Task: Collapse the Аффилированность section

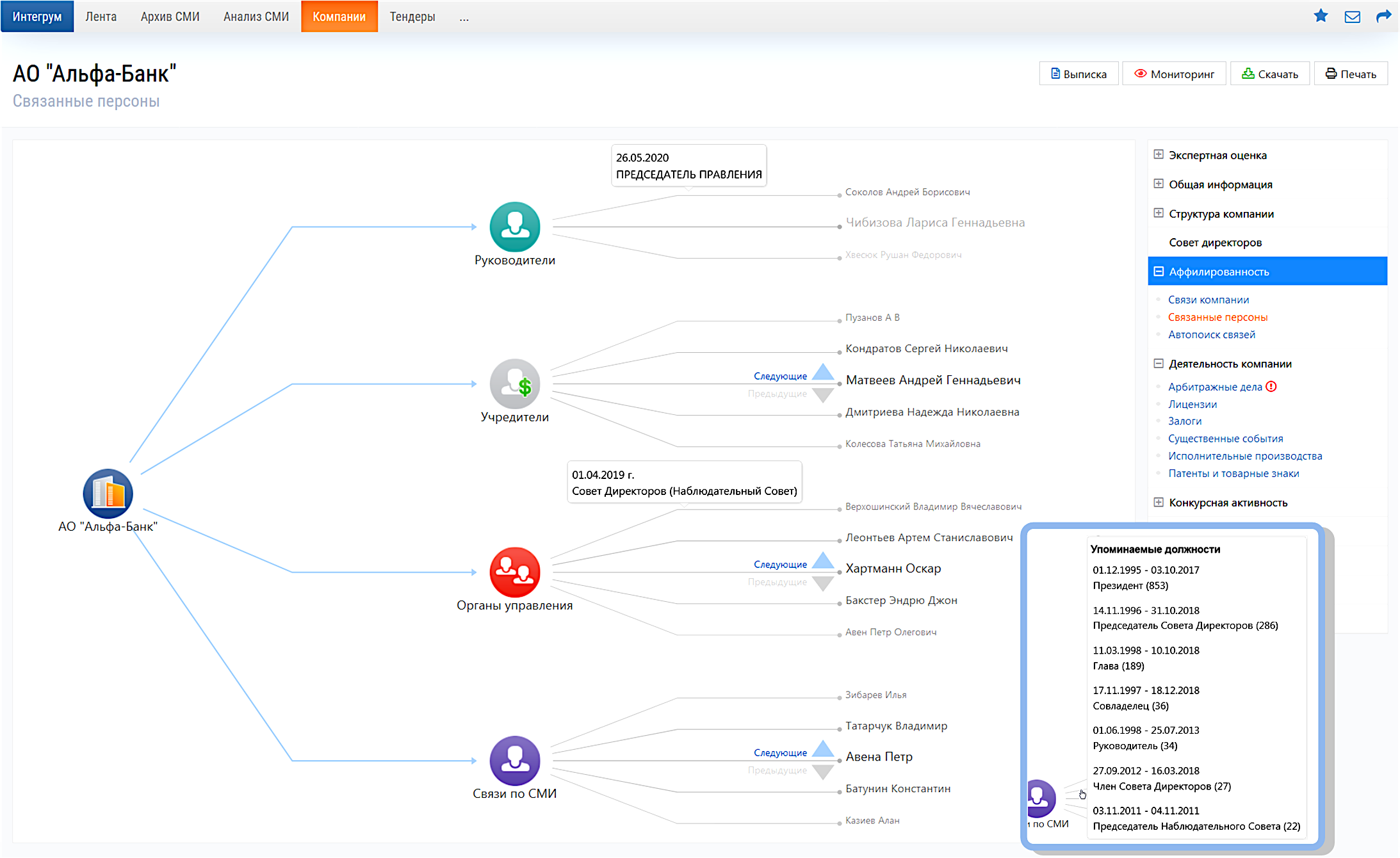Action: (x=1159, y=271)
